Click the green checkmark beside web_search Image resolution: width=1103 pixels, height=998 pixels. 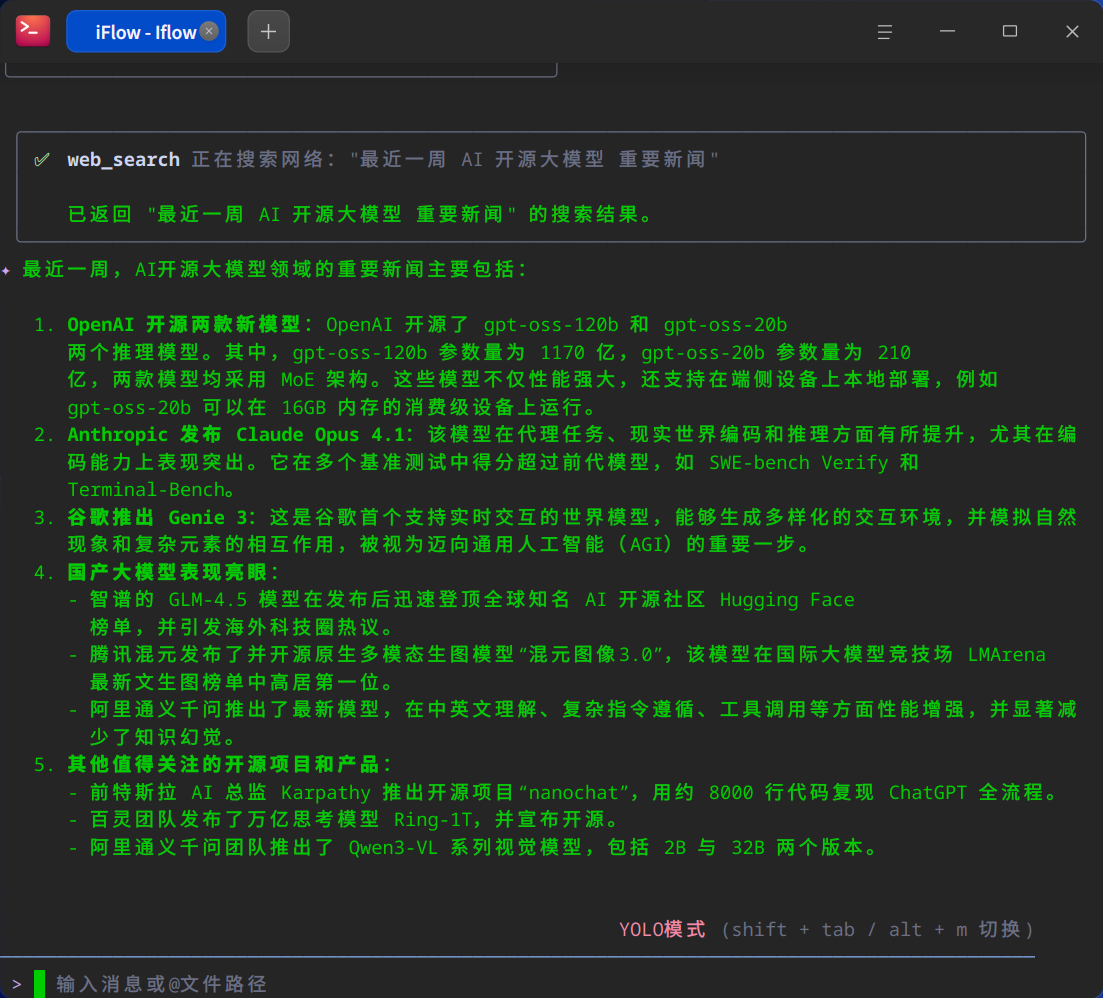[x=42, y=160]
